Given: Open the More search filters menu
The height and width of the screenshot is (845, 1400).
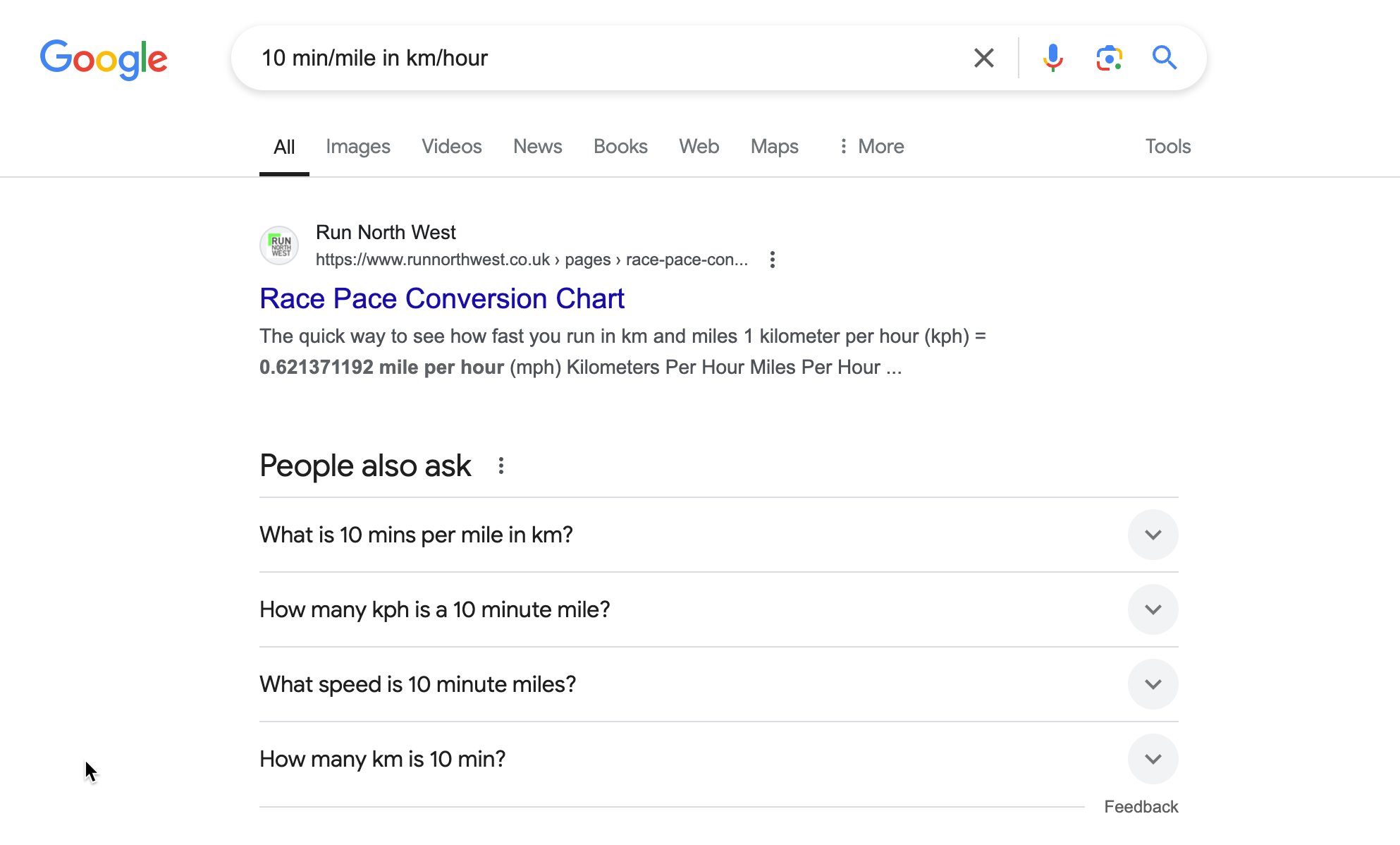Looking at the screenshot, I should (871, 147).
